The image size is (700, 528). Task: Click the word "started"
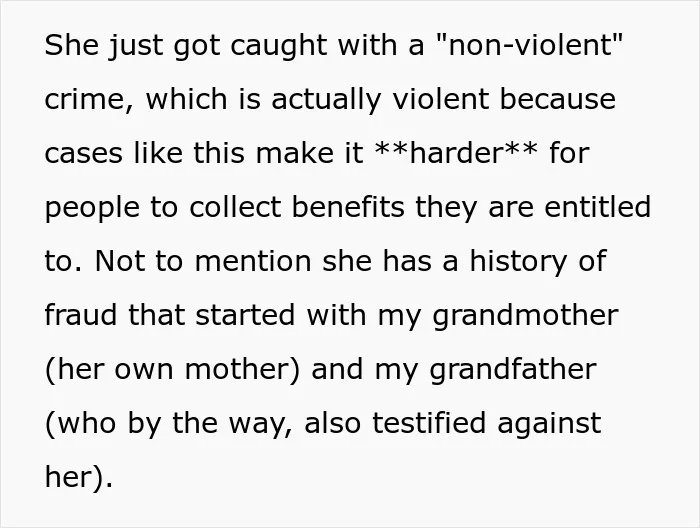(245, 315)
